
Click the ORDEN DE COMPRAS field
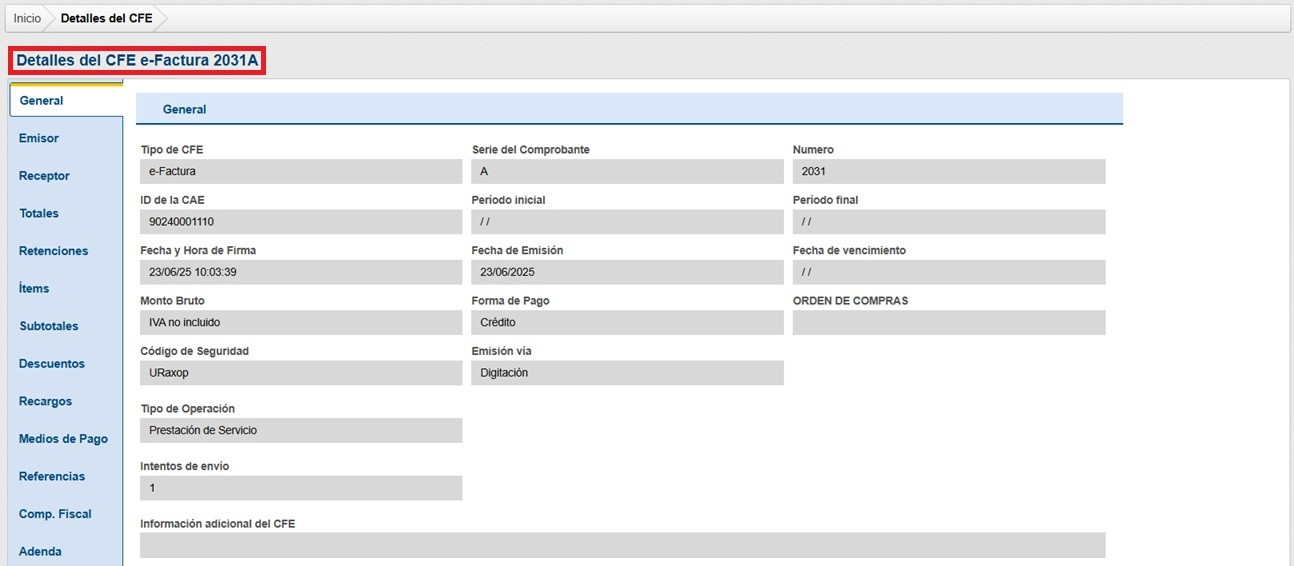tap(949, 323)
